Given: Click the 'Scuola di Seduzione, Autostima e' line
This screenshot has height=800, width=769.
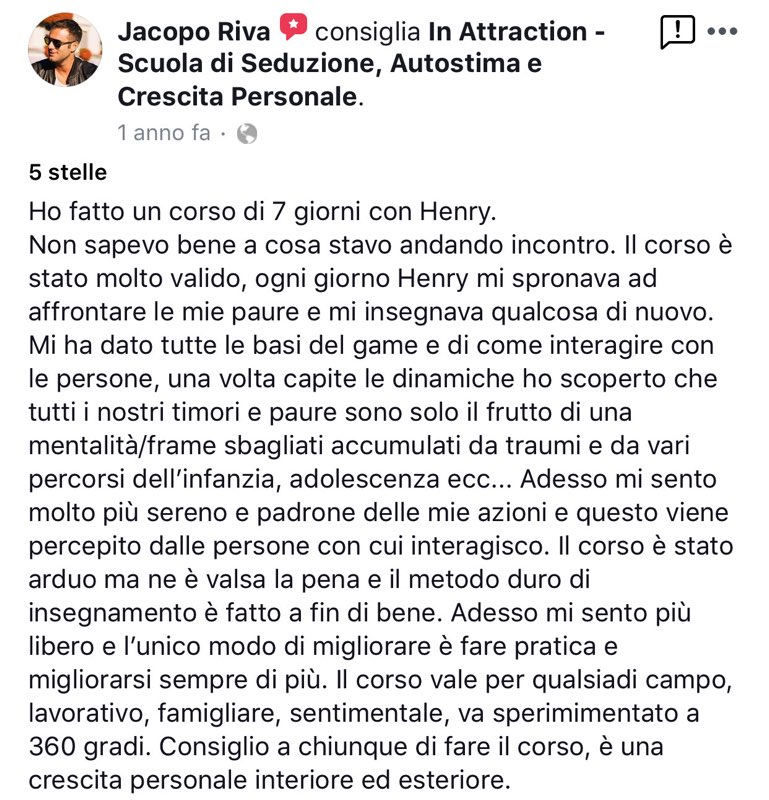Looking at the screenshot, I should coord(330,64).
